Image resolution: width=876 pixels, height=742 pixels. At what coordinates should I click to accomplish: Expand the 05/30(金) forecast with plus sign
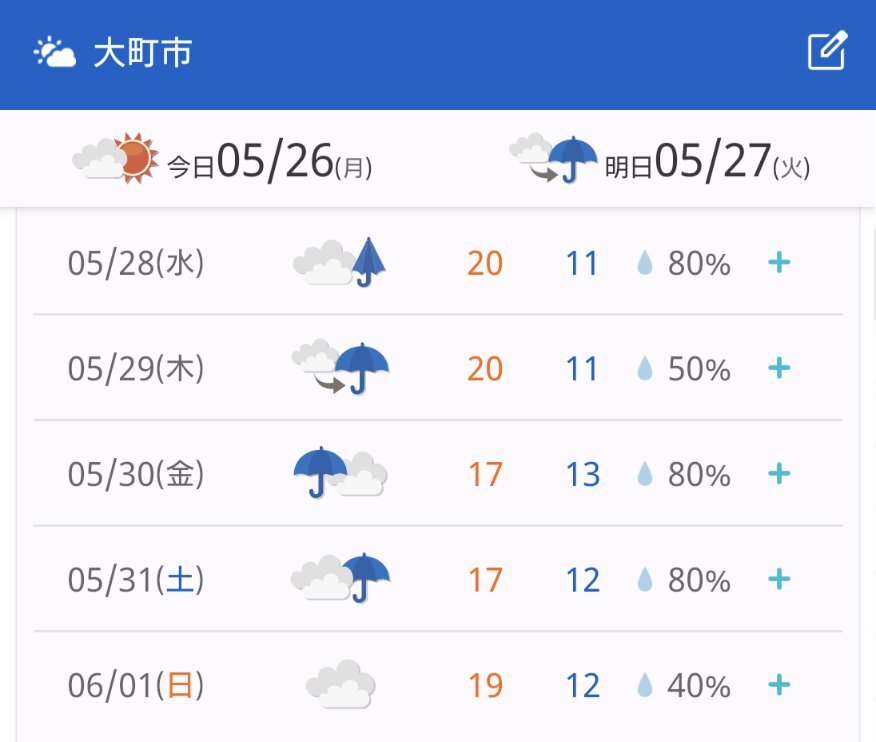[x=779, y=474]
